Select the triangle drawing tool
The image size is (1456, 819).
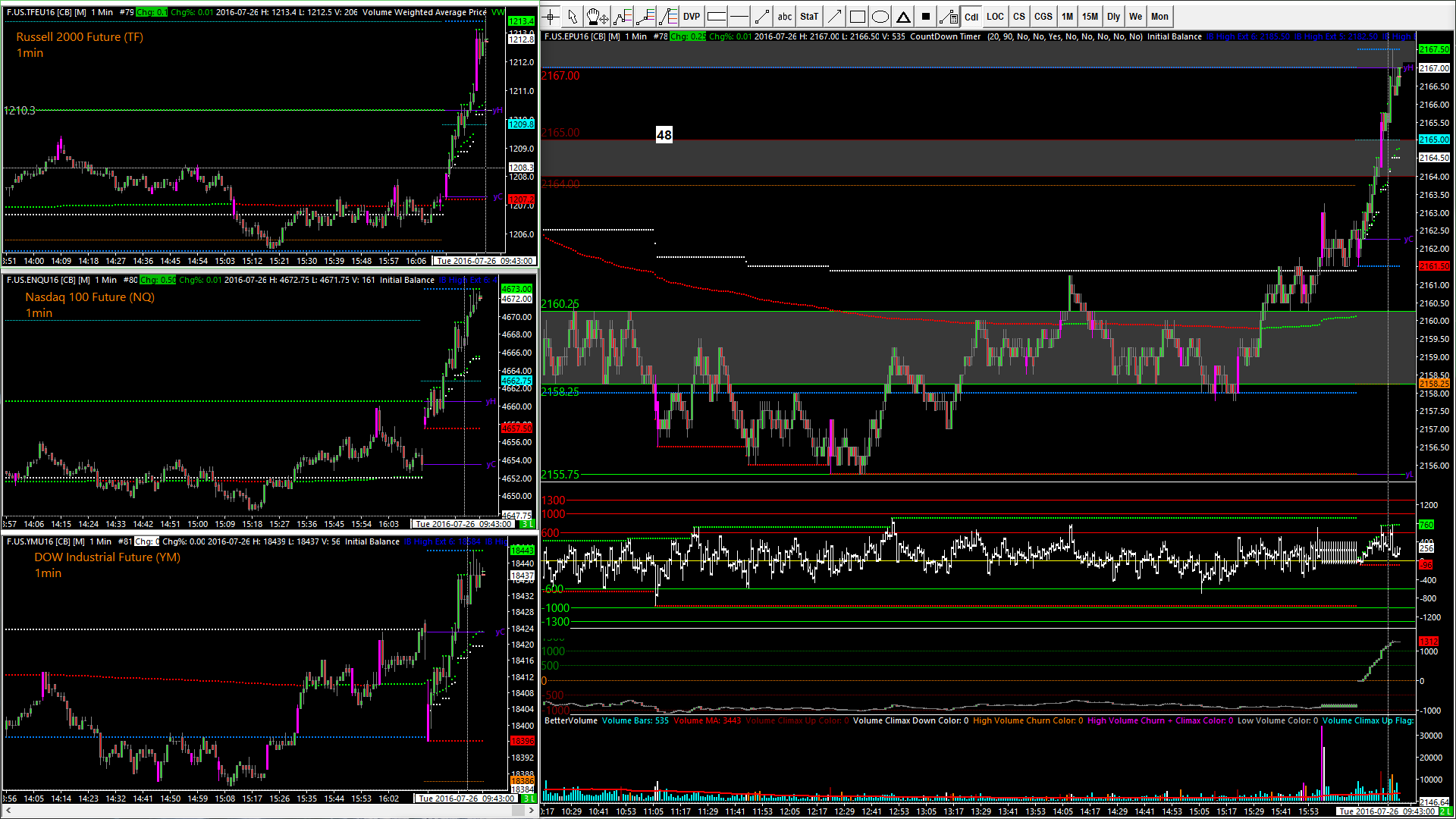coord(903,17)
